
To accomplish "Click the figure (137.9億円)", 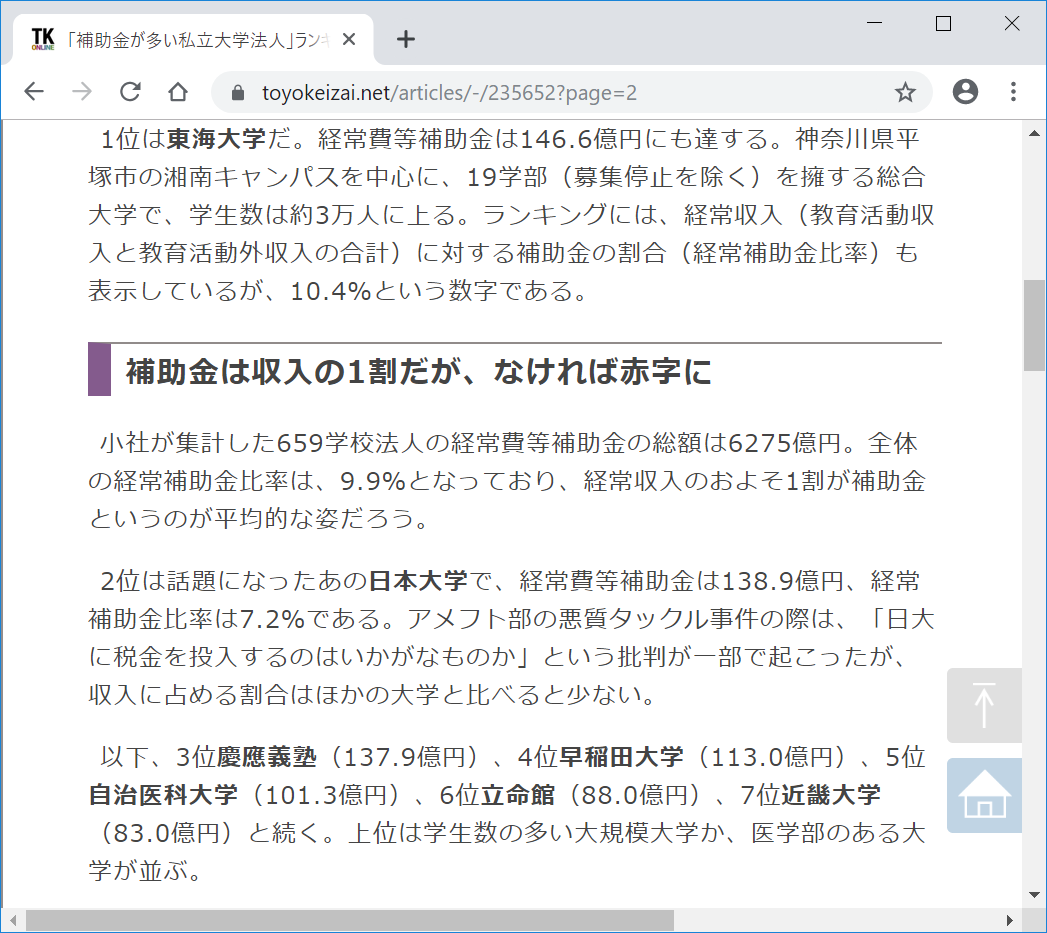I will (405, 757).
